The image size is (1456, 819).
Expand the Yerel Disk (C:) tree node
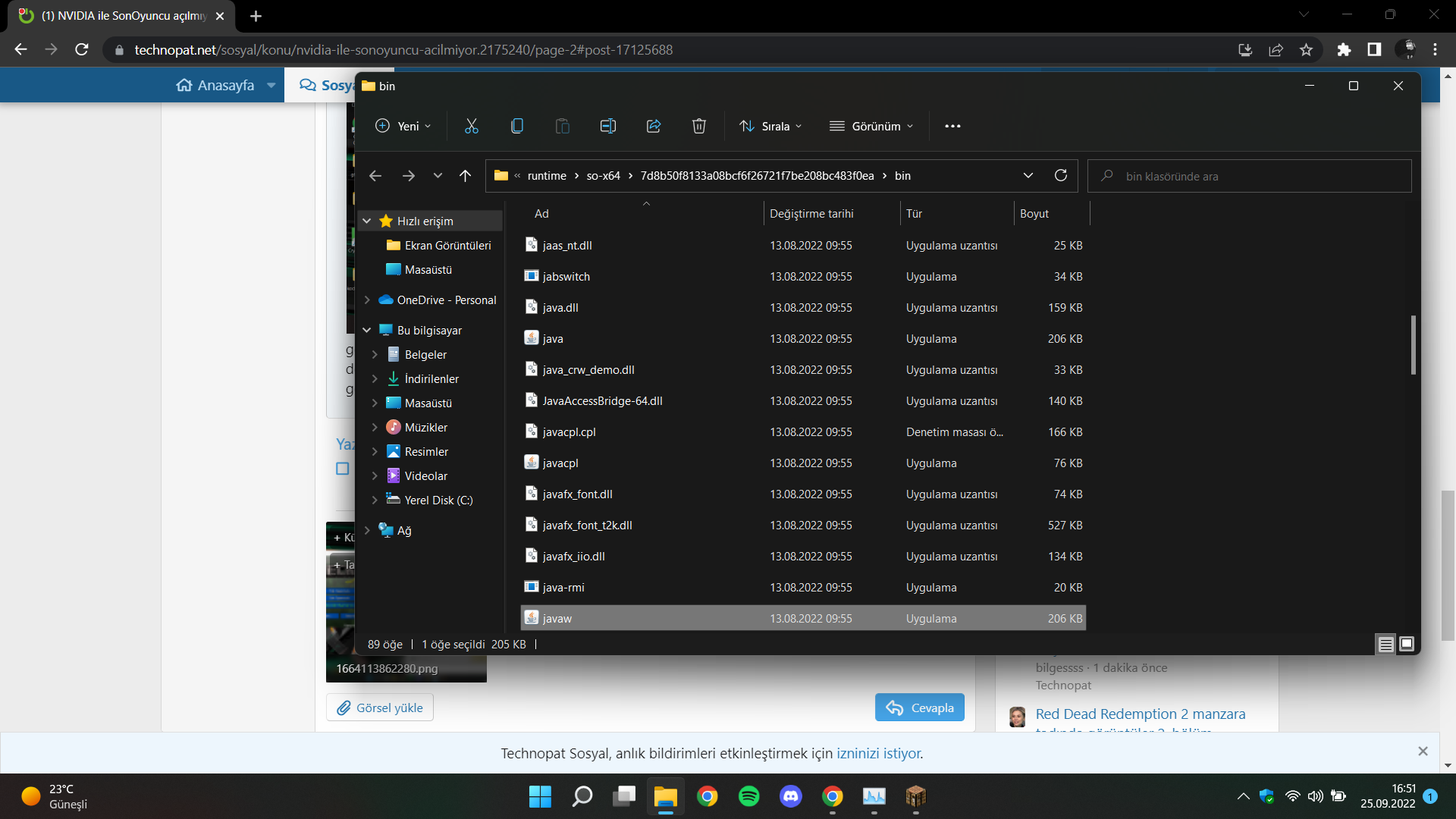tap(375, 500)
